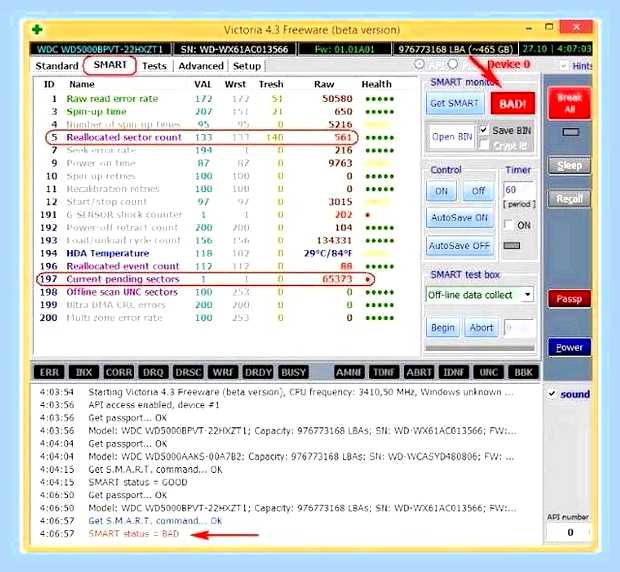The height and width of the screenshot is (572, 620).
Task: Click the API number field
Action: [x=569, y=532]
